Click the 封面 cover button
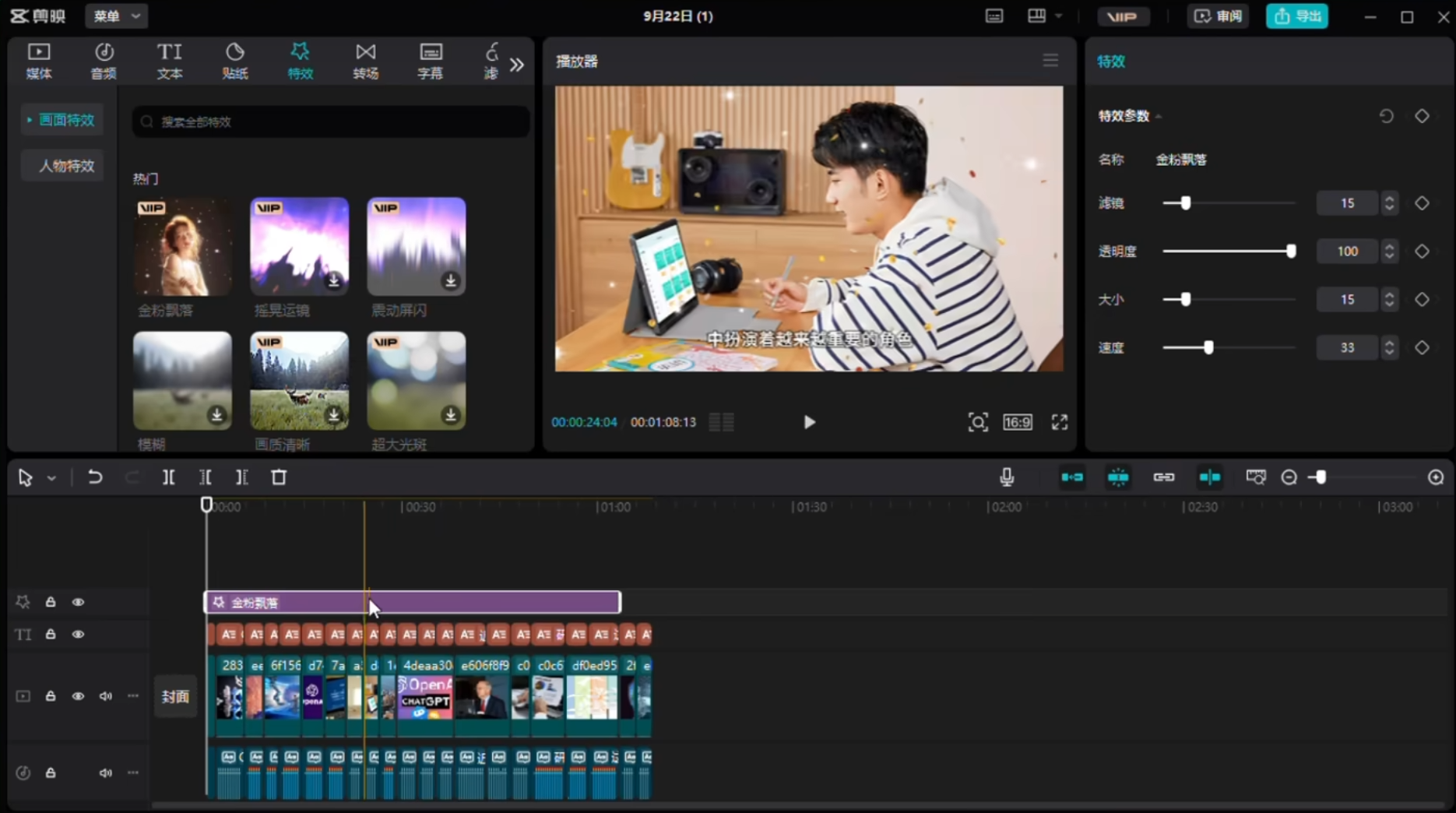This screenshot has width=1456, height=813. tap(175, 696)
